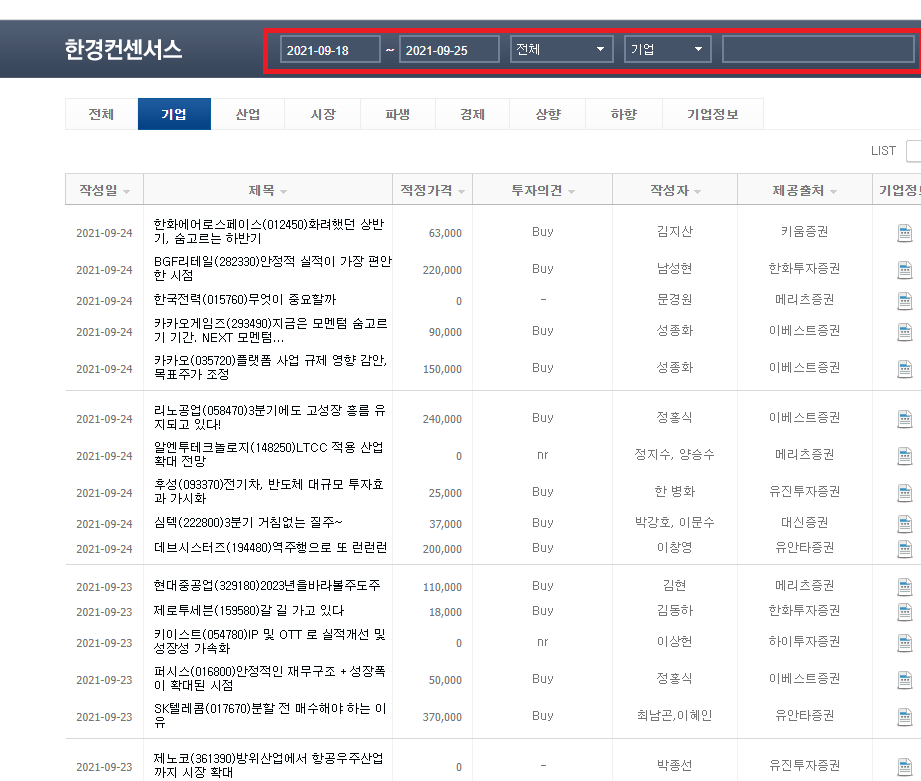Switch to the 시장 tab
Image resolution: width=921 pixels, height=781 pixels.
coord(322,114)
